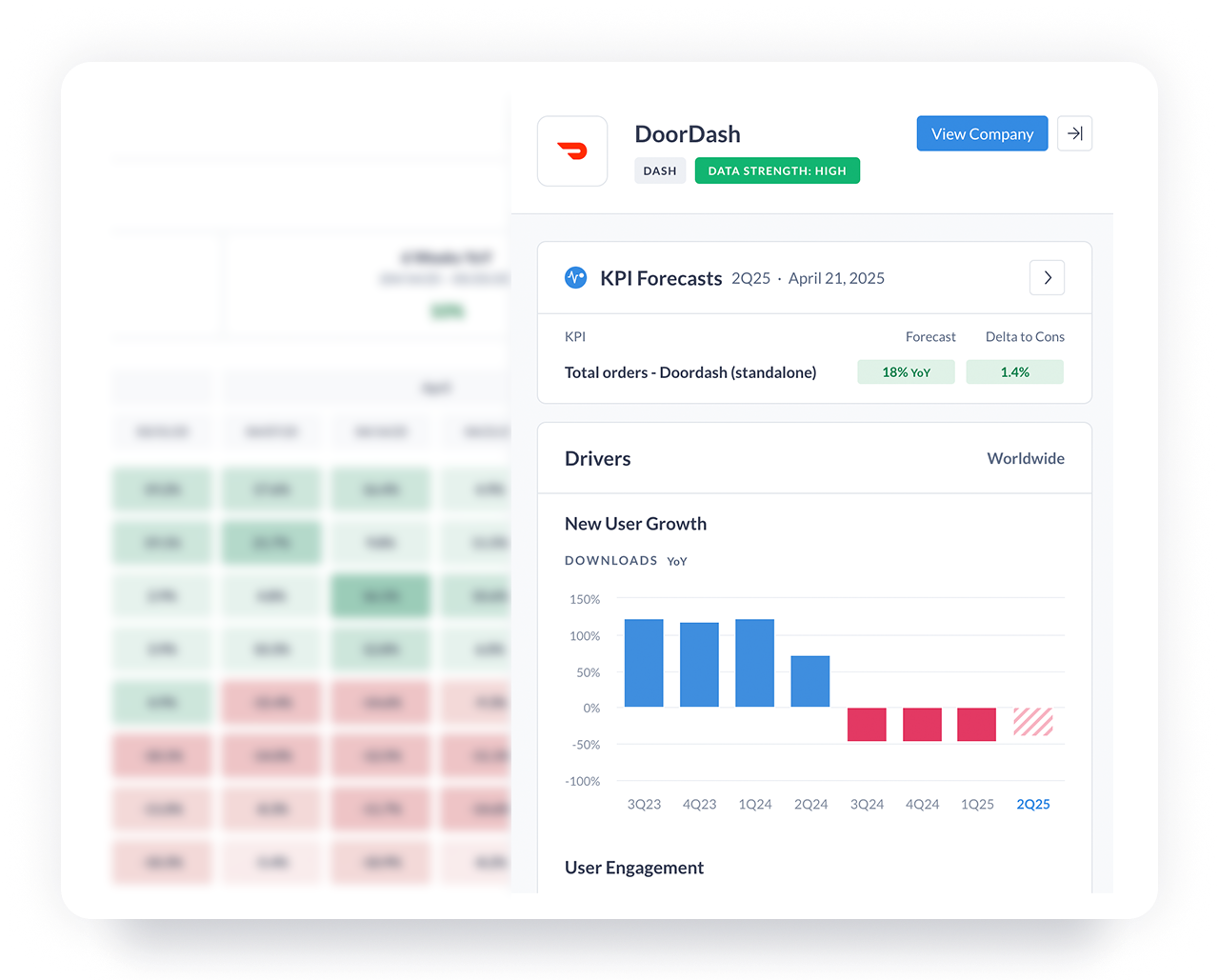
Task: Click the KPI Forecasts pulse icon
Action: 576,278
